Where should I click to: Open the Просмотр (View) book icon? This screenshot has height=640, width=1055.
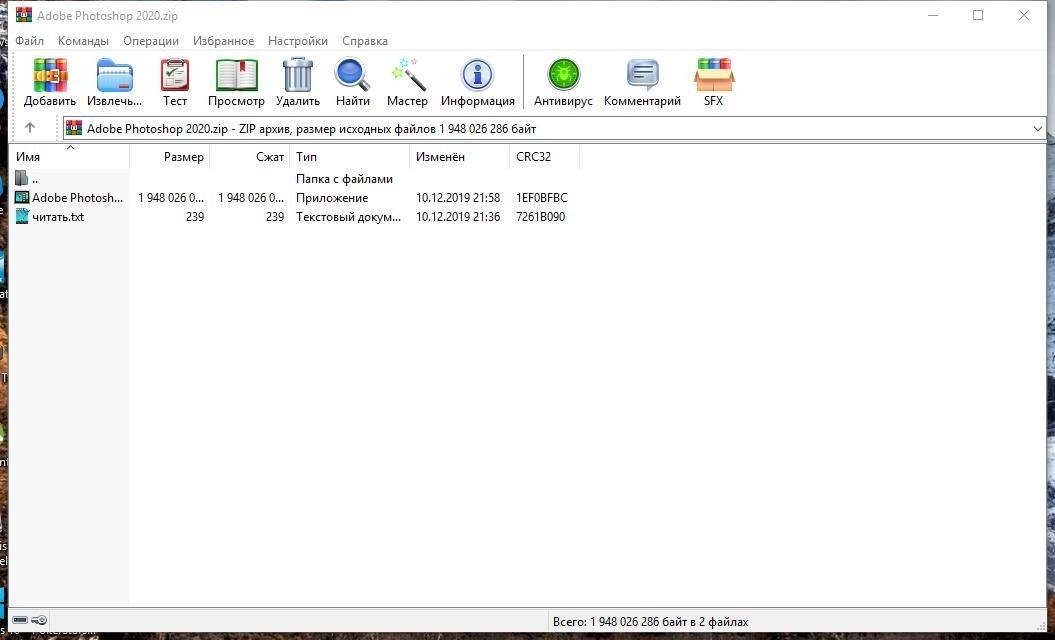[236, 75]
